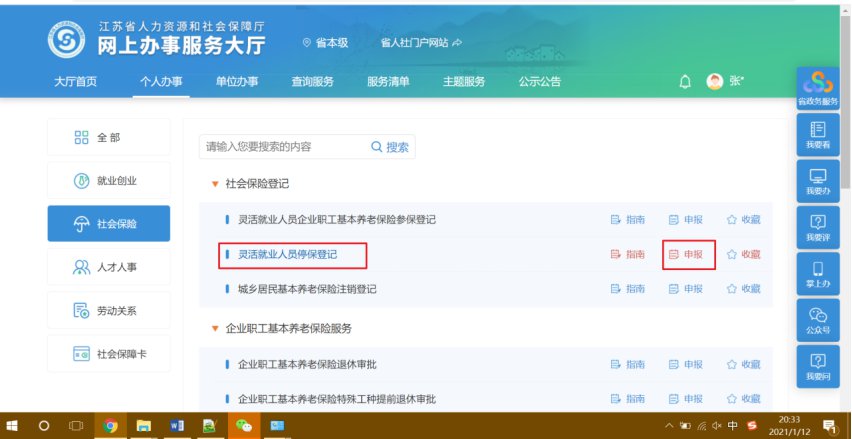Open the 我要问 help icon
The image size is (852, 439).
[x=817, y=365]
